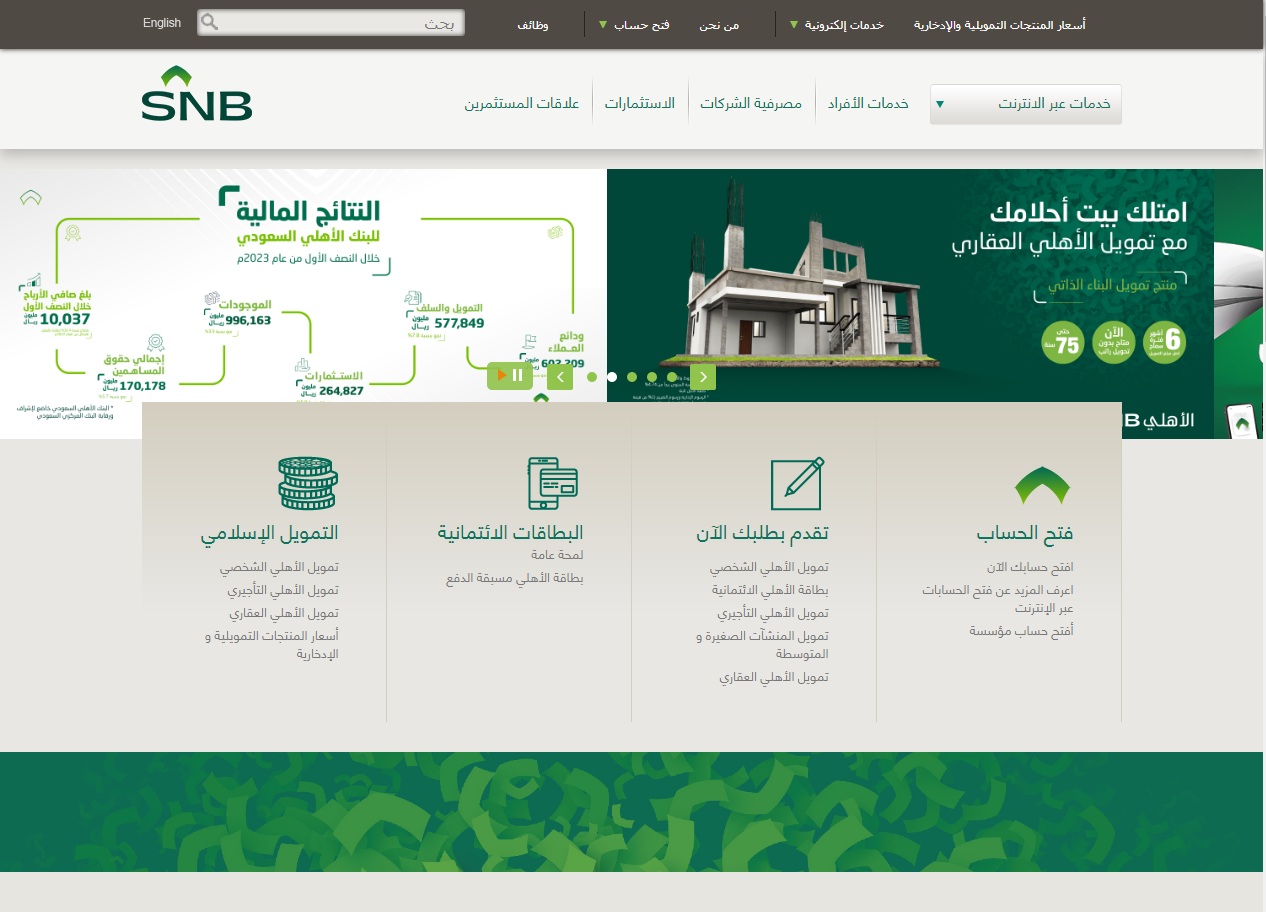
Task: Open the وظائف top-bar item
Action: click(x=532, y=24)
